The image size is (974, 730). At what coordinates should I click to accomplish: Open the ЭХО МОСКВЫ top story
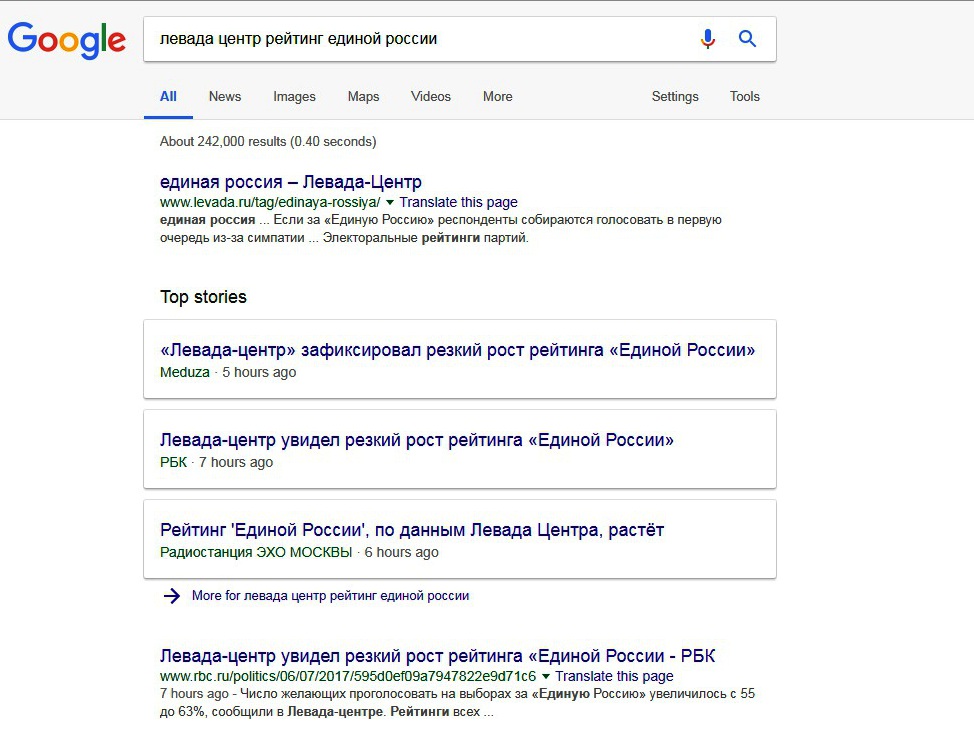460,539
